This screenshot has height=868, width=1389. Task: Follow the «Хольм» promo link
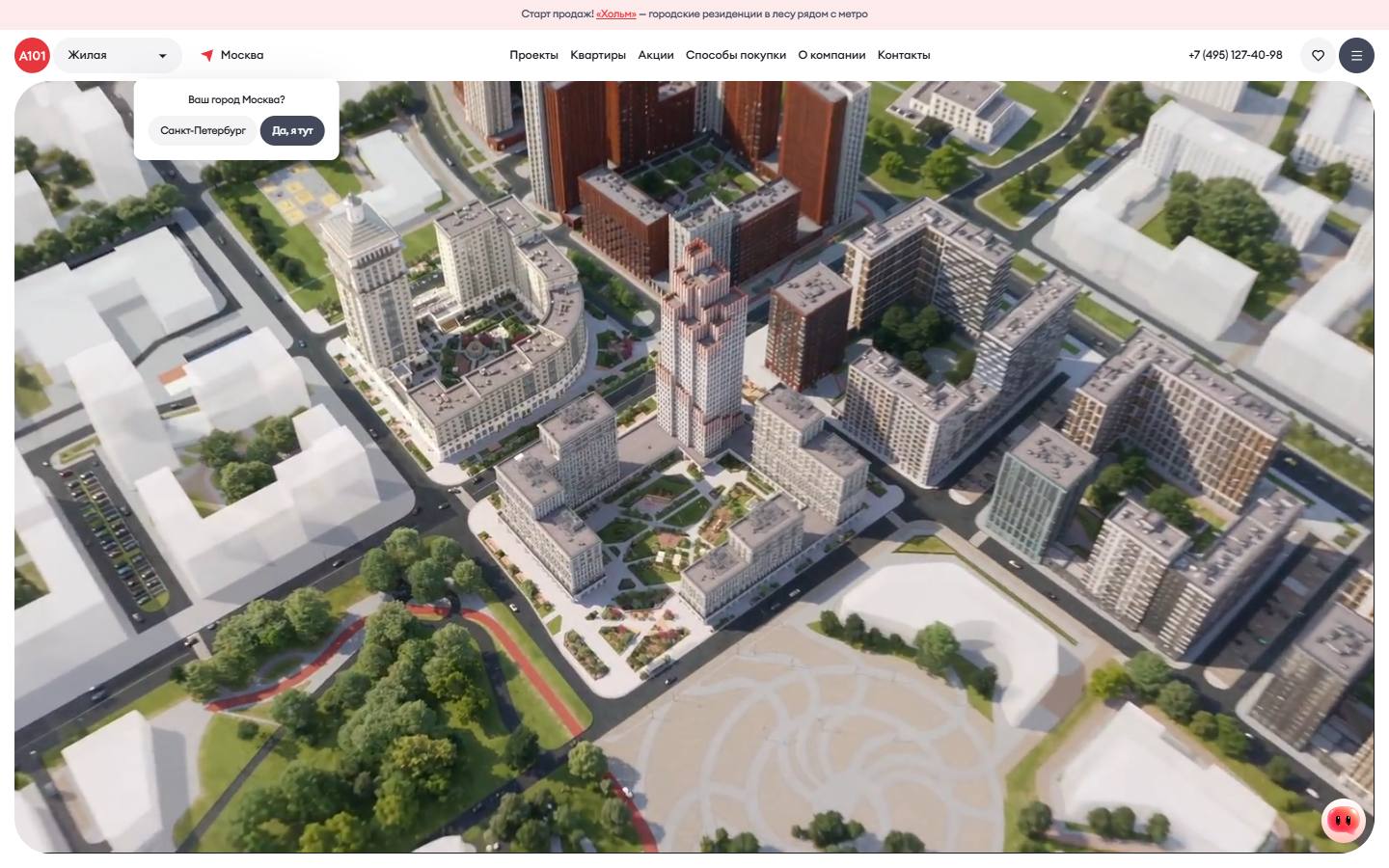pyautogui.click(x=616, y=14)
